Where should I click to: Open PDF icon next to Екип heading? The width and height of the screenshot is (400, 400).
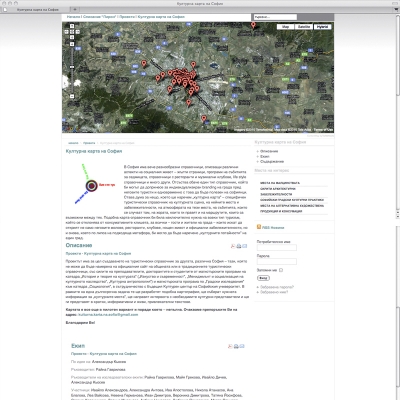click(230, 346)
